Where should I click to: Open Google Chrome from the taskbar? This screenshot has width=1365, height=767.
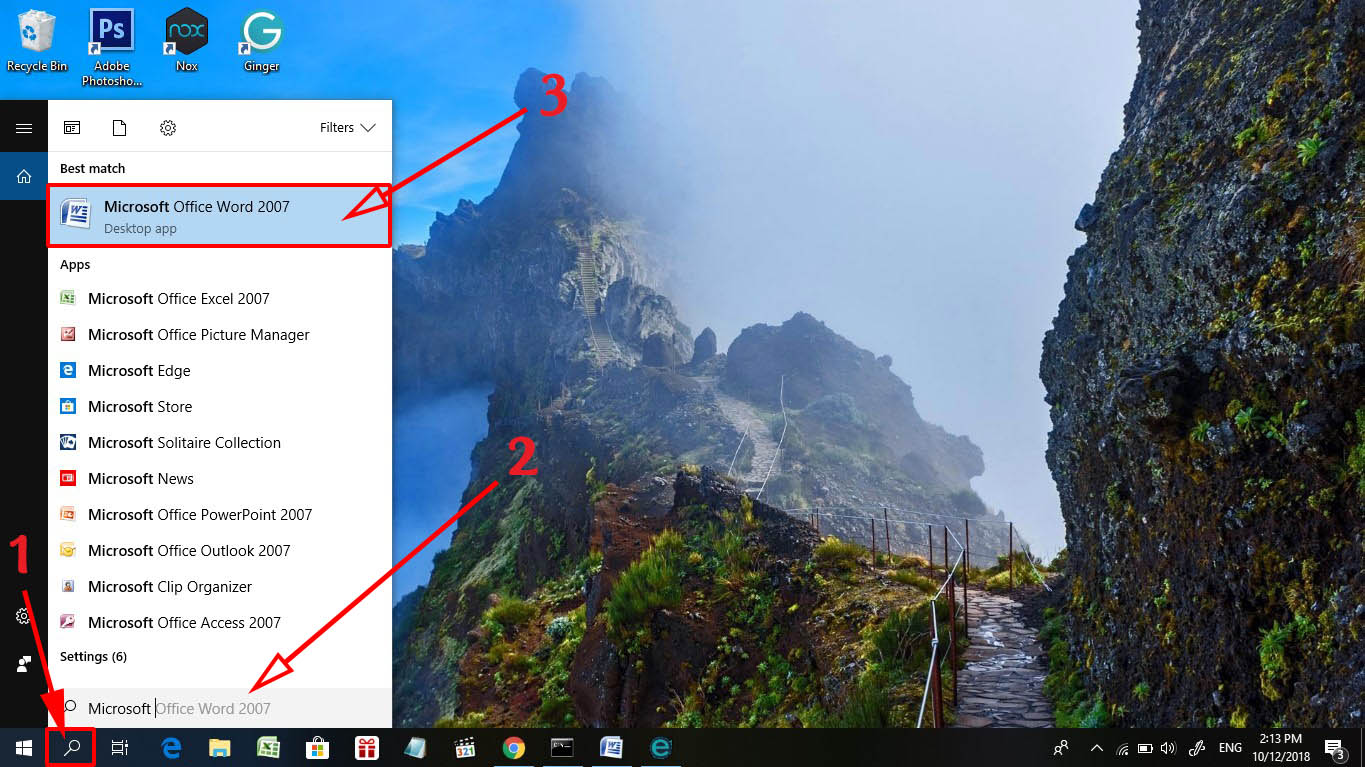tap(514, 748)
